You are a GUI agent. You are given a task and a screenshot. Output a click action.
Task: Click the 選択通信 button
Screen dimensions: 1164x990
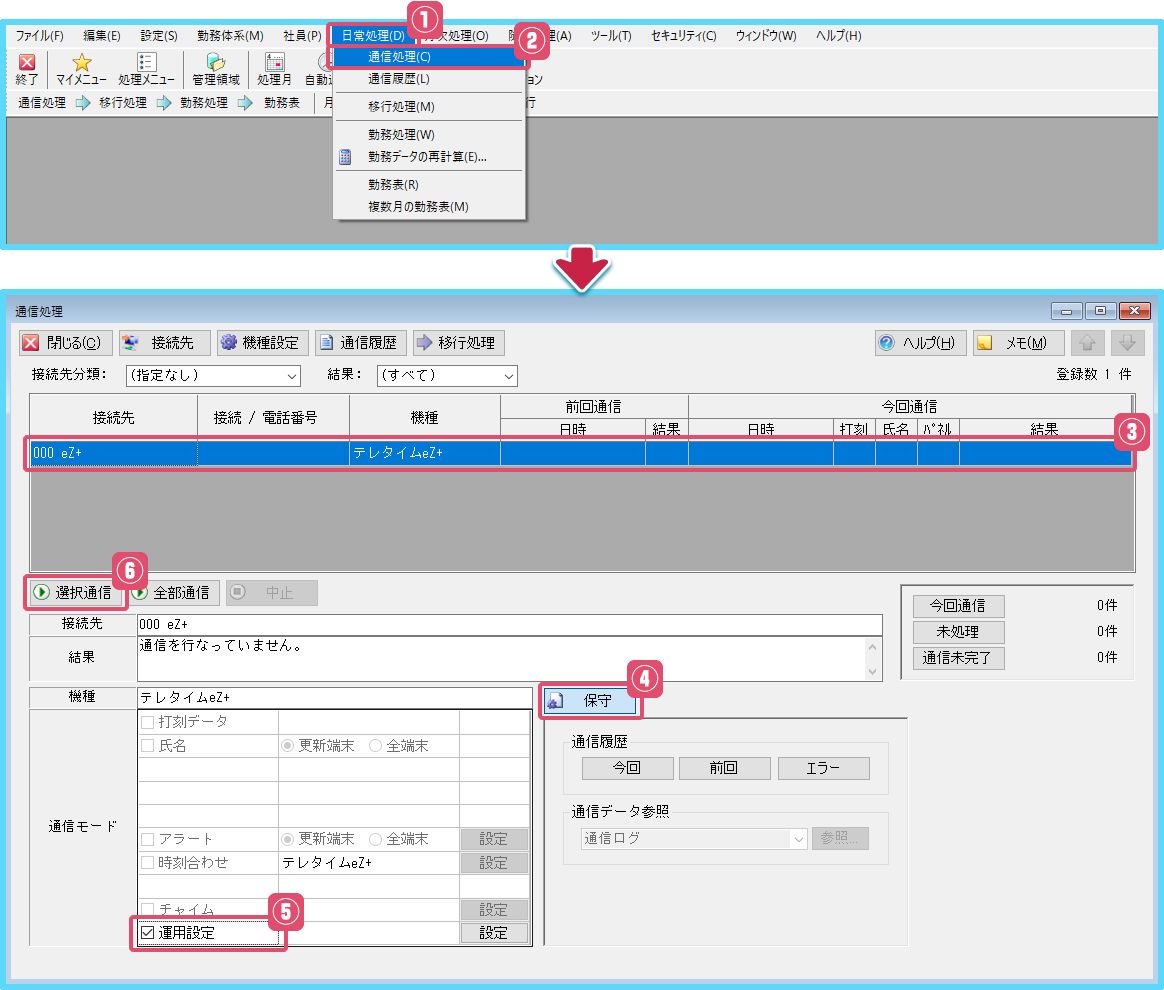coord(74,593)
